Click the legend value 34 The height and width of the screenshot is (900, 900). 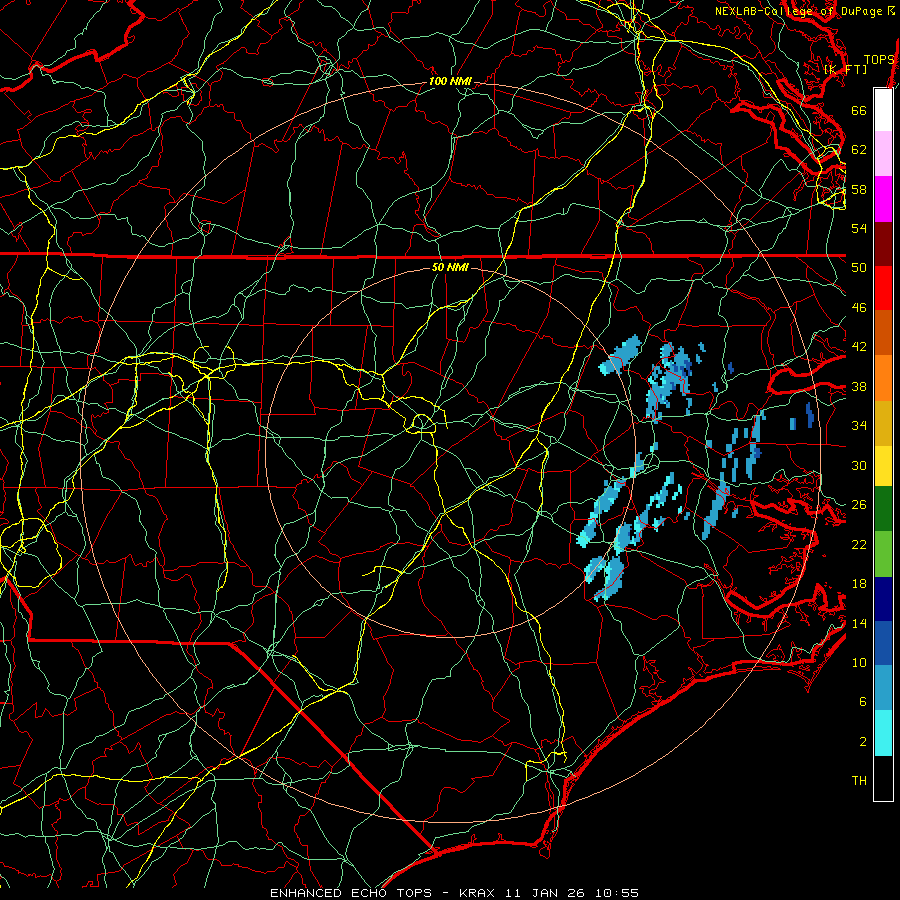859,426
